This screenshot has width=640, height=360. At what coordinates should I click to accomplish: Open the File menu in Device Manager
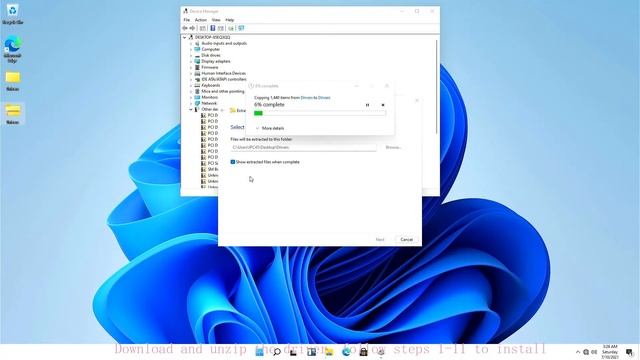[x=187, y=20]
